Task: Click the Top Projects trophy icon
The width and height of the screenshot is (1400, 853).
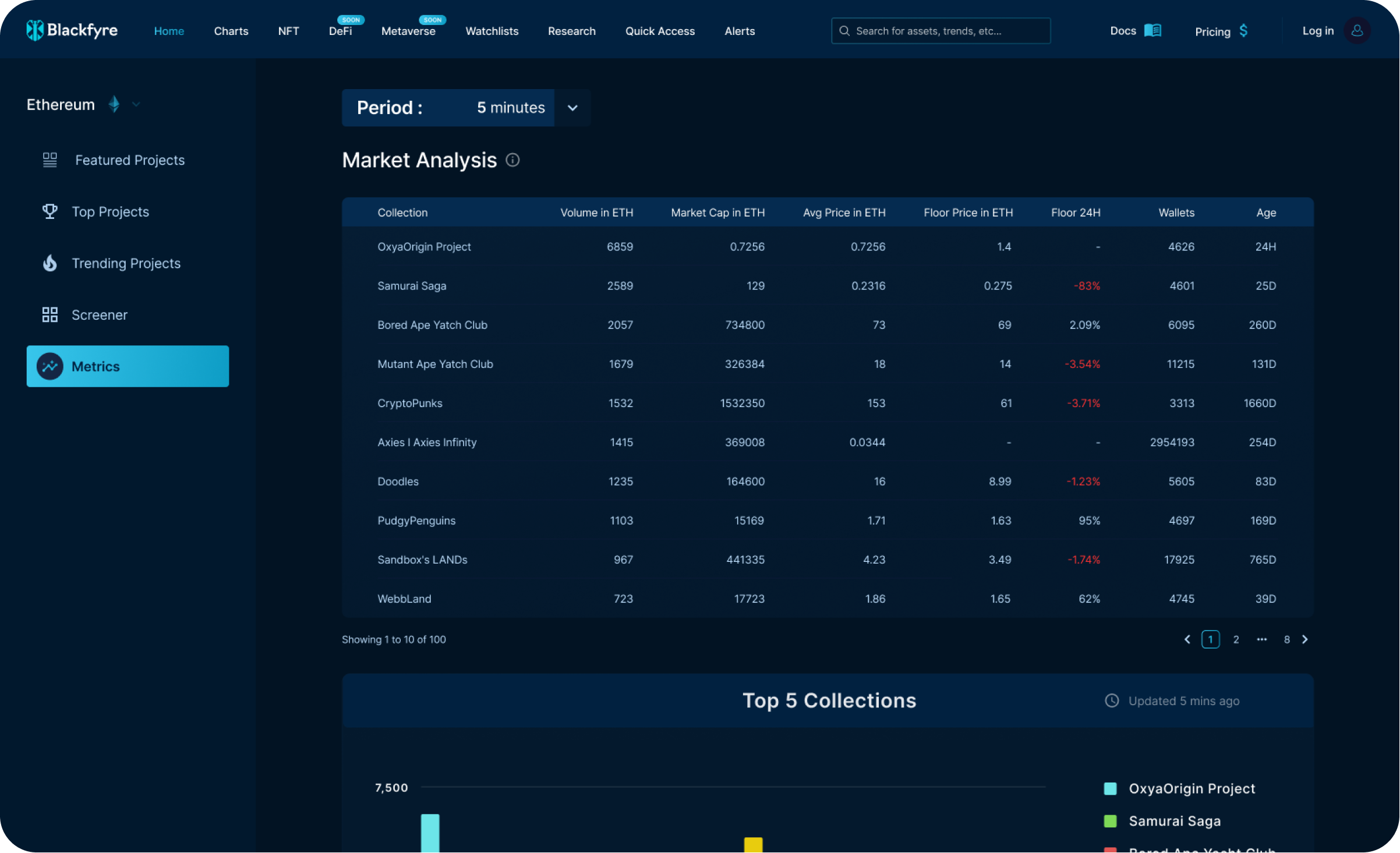Action: [50, 211]
